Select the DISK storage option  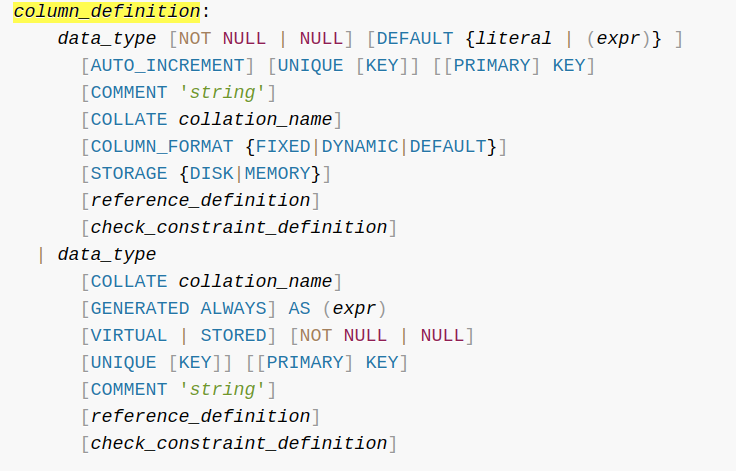click(212, 173)
